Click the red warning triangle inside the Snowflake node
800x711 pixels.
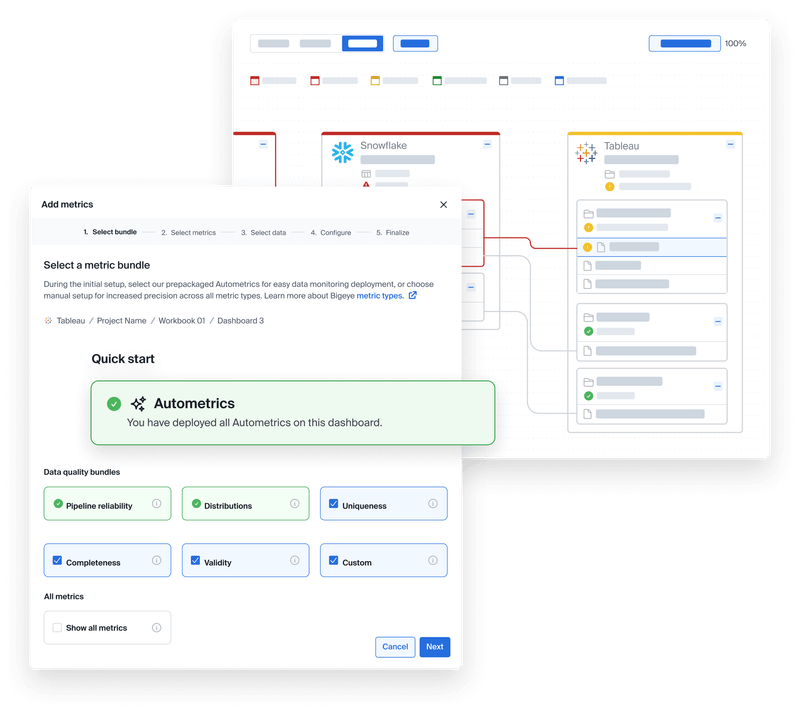(x=366, y=184)
